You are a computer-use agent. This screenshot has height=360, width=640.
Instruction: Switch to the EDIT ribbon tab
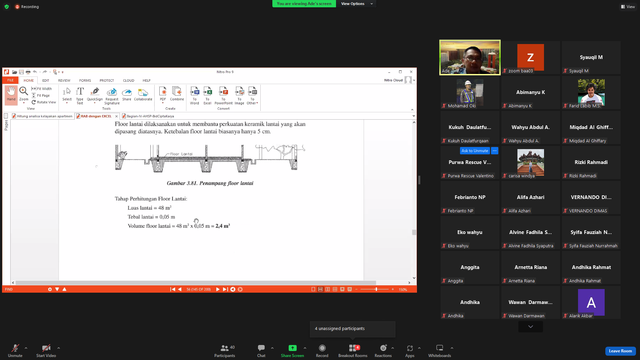(46, 80)
